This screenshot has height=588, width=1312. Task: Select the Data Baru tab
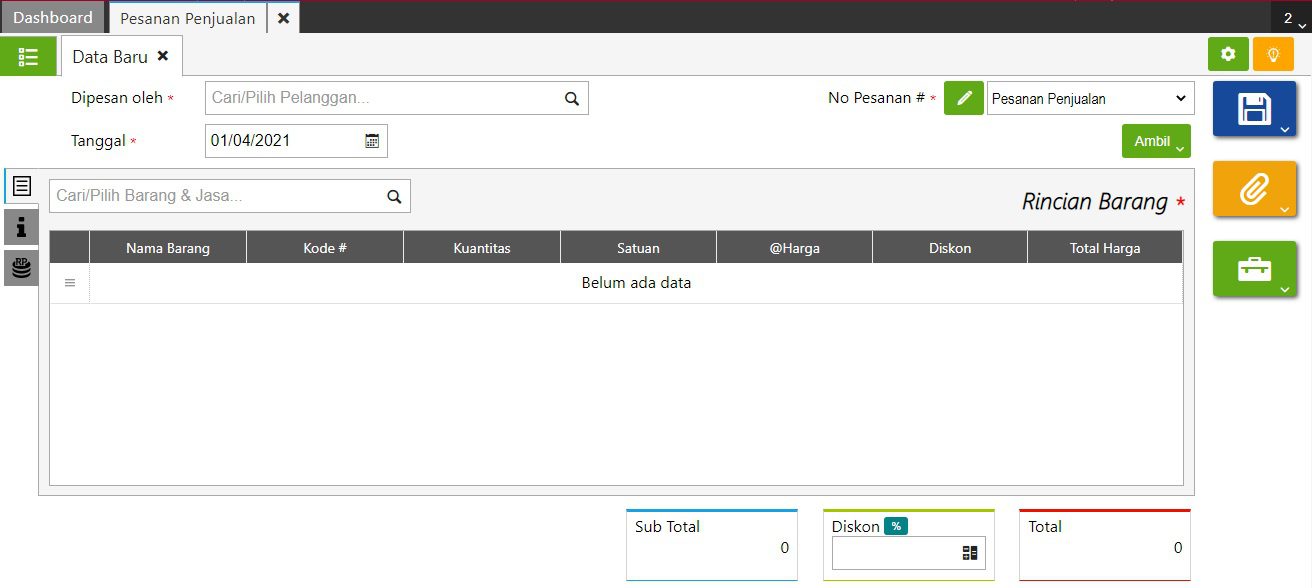(x=110, y=57)
